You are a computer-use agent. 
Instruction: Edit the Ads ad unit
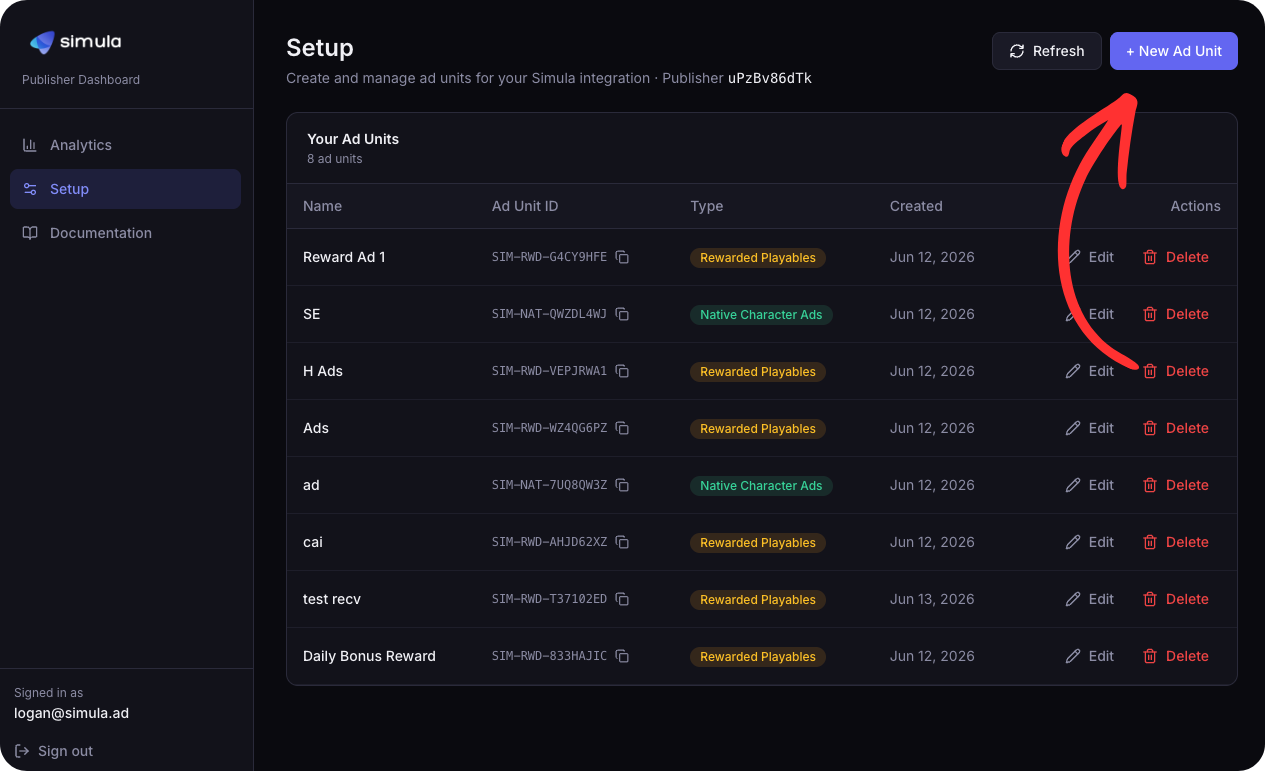(1090, 428)
